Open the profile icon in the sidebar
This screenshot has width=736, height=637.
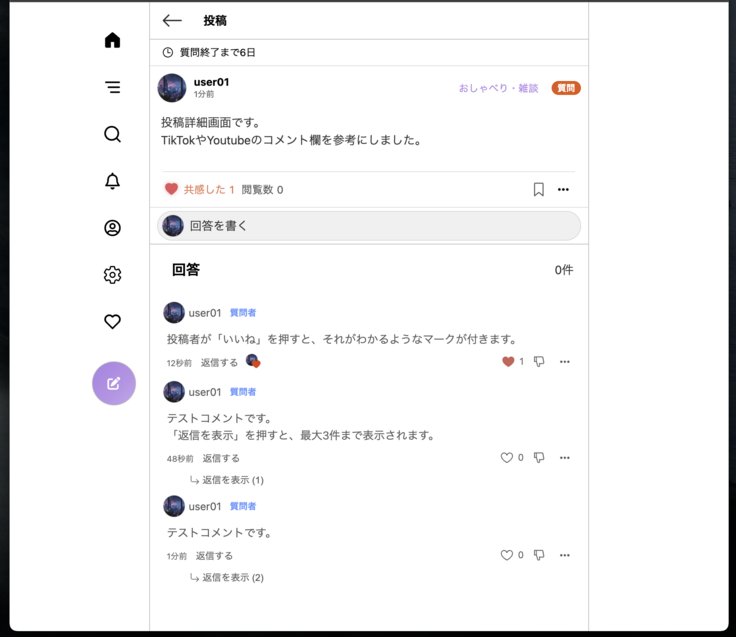(x=112, y=228)
